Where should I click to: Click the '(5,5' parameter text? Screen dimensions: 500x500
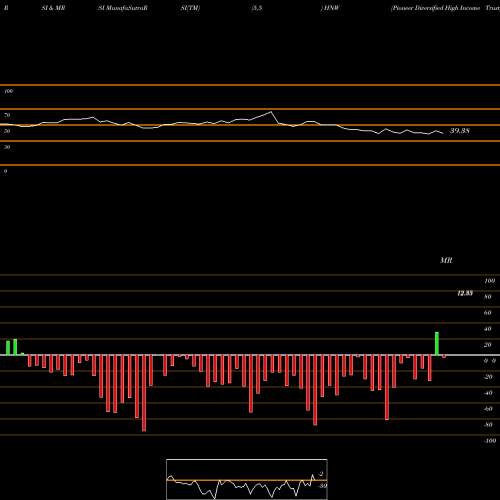[257, 8]
